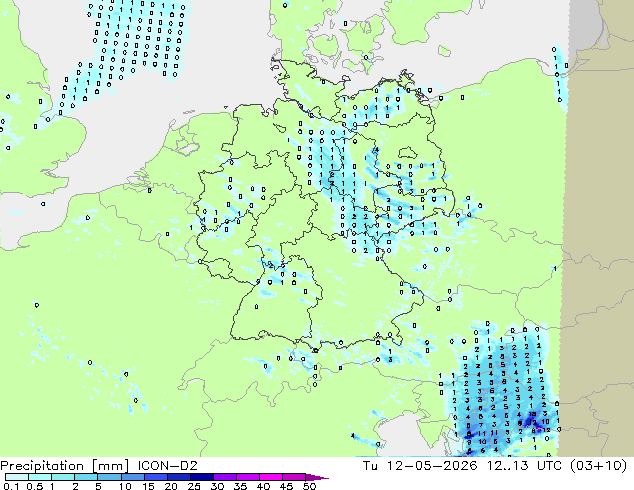The image size is (634, 490).
Task: Click the legend label '25'
Action: tap(194, 486)
